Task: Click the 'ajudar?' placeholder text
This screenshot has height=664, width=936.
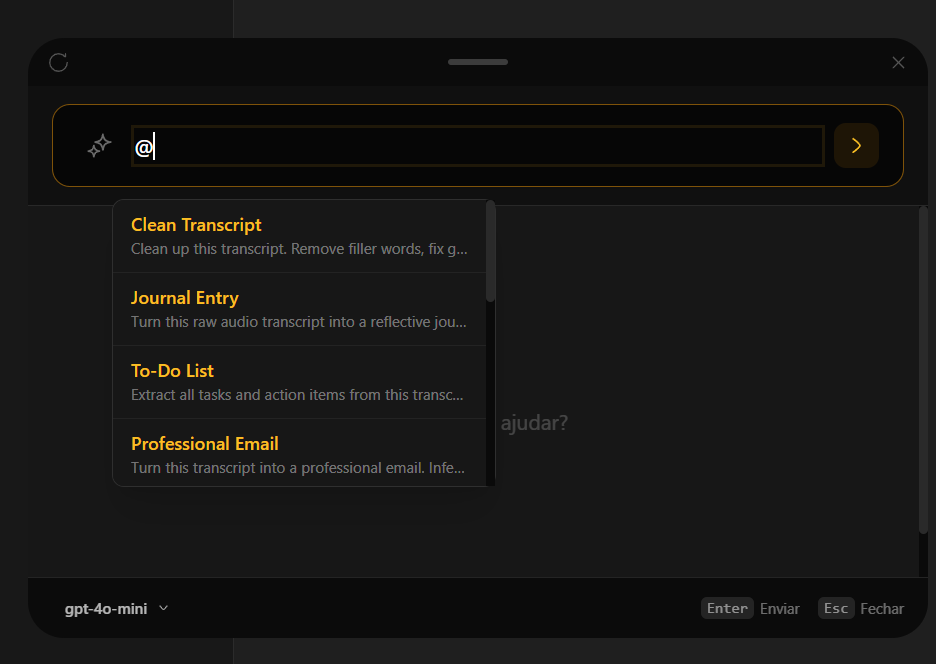Action: (x=534, y=423)
